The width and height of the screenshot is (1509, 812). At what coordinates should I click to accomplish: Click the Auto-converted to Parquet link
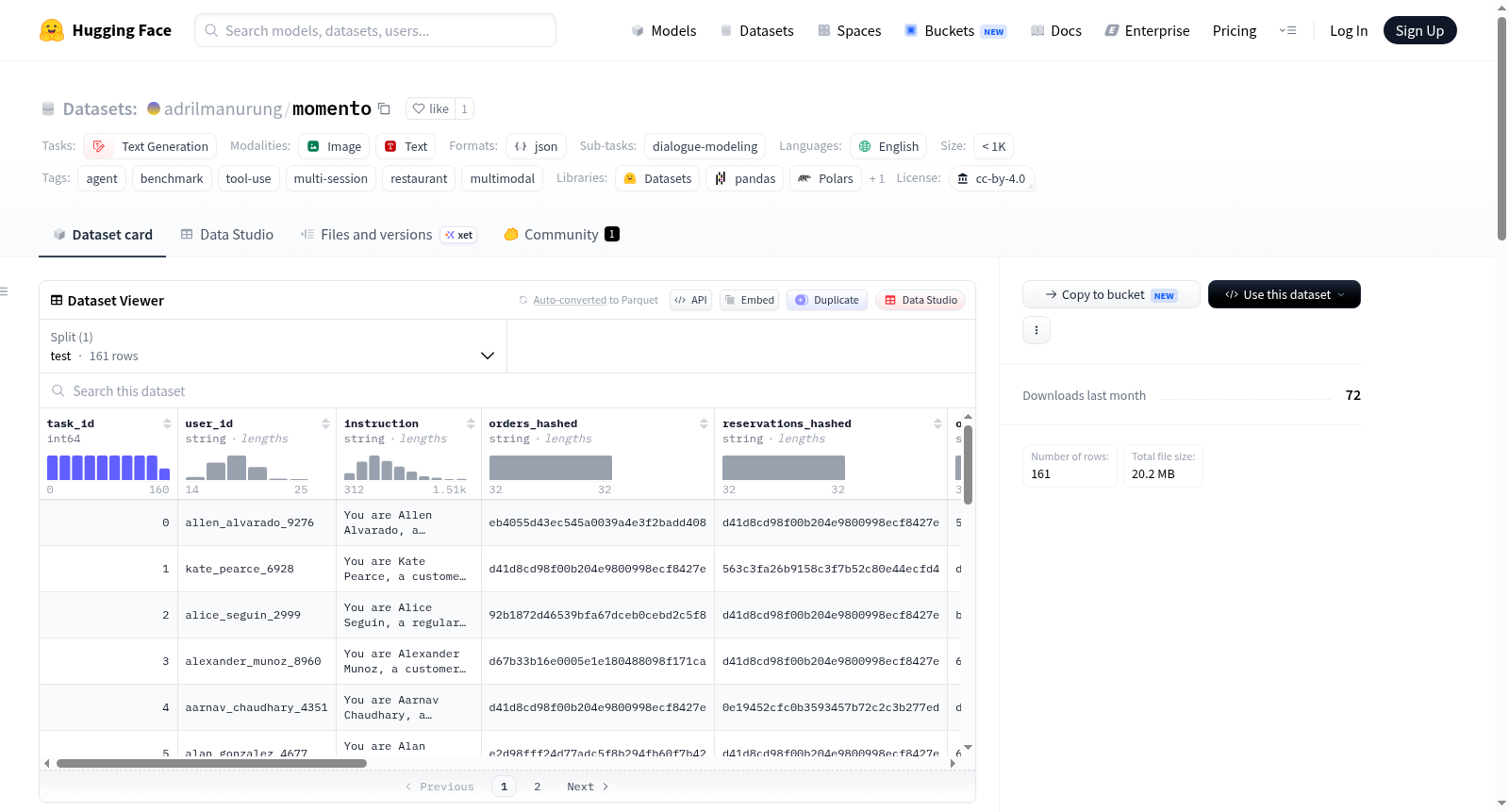pos(595,300)
